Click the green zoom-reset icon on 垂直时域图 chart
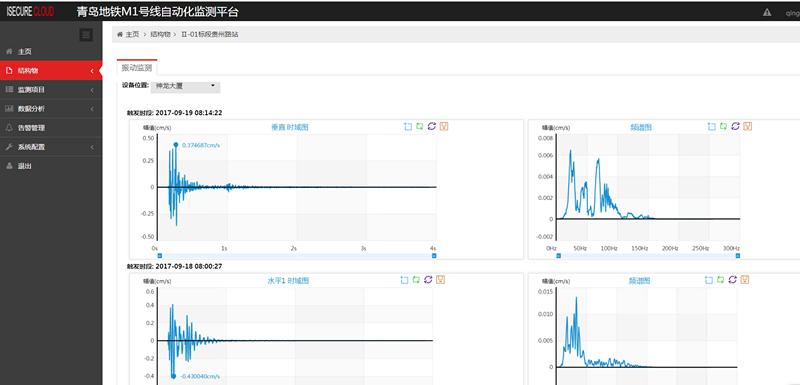 [419, 126]
